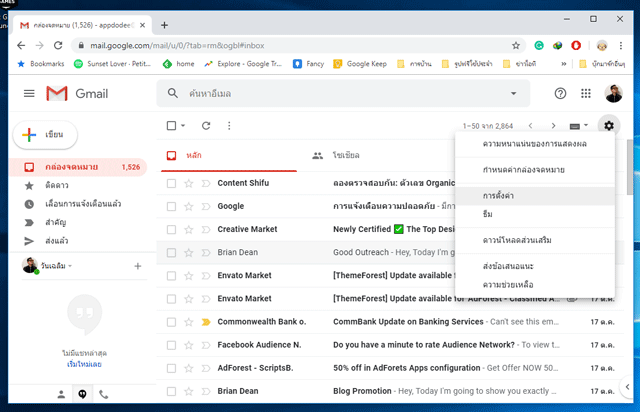Mark Commonwealth Bank email importance marker

pyautogui.click(x=206, y=322)
